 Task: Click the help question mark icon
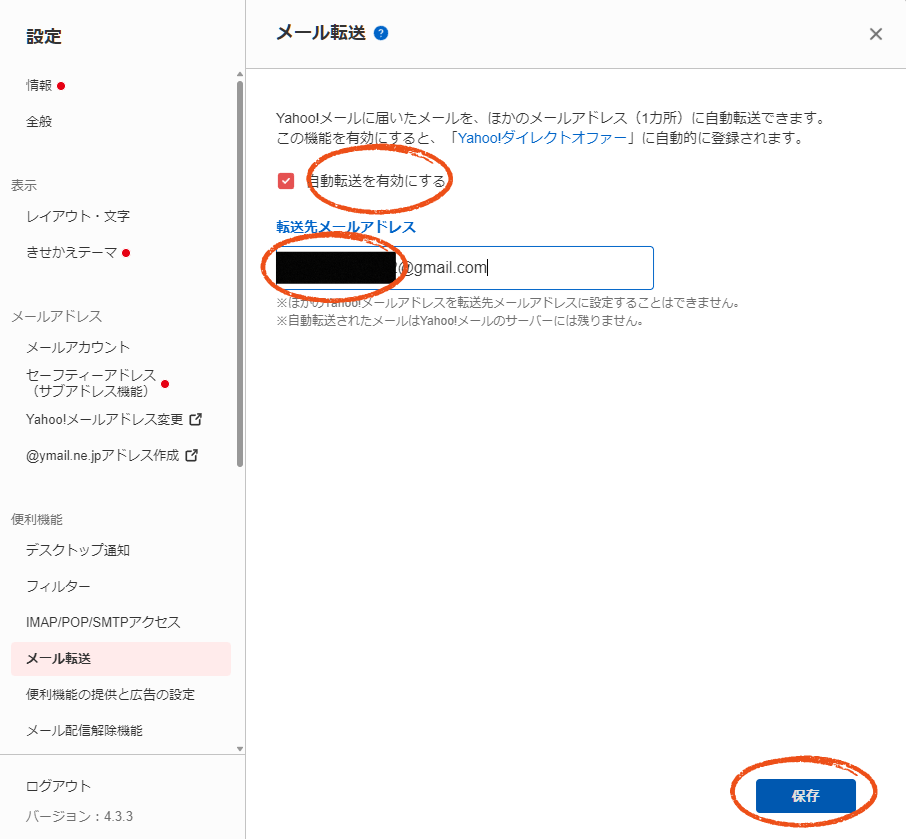click(381, 33)
